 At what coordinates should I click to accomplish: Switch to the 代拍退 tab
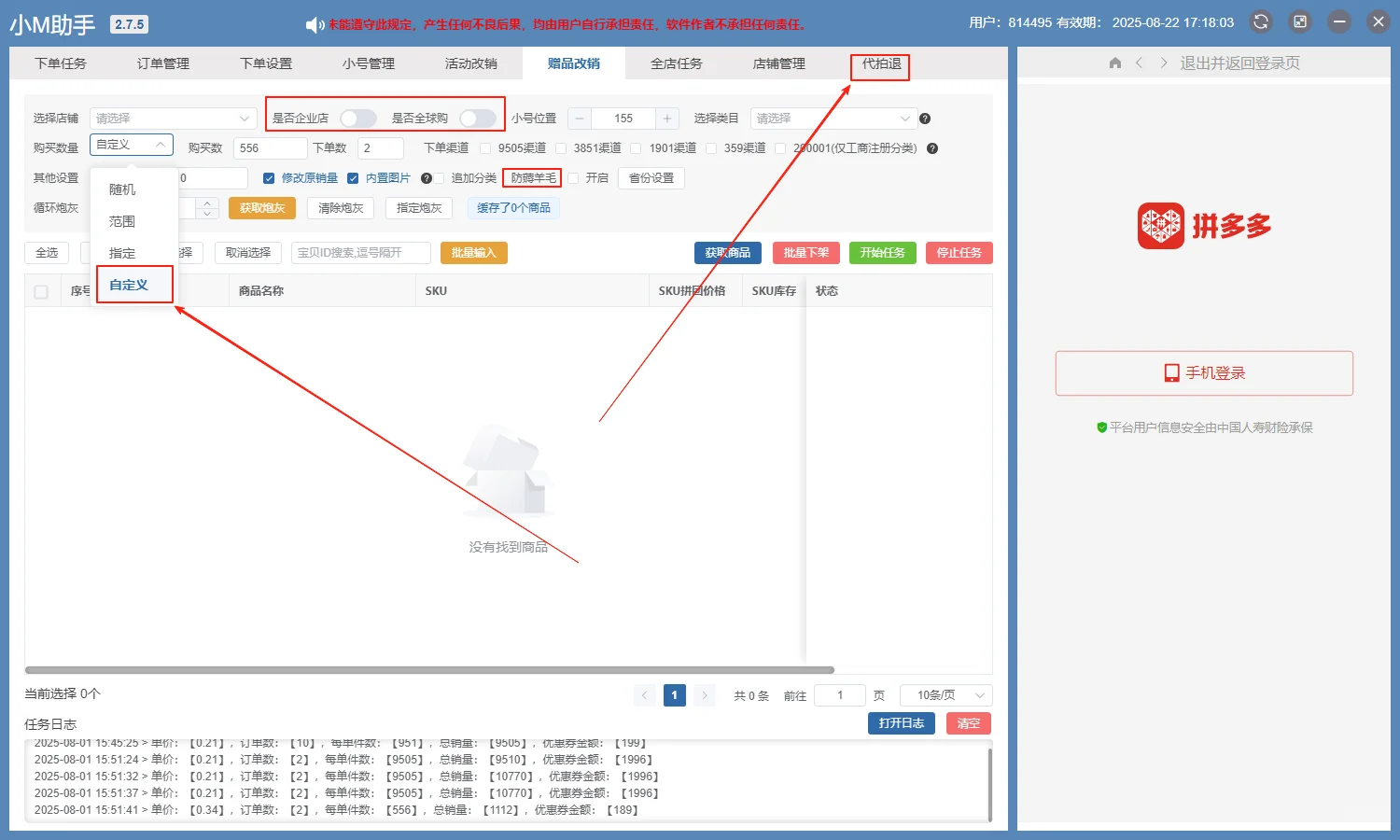(881, 64)
